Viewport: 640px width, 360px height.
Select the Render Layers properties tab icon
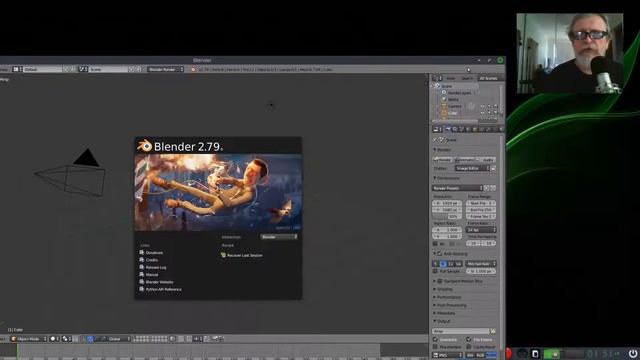tap(455, 129)
